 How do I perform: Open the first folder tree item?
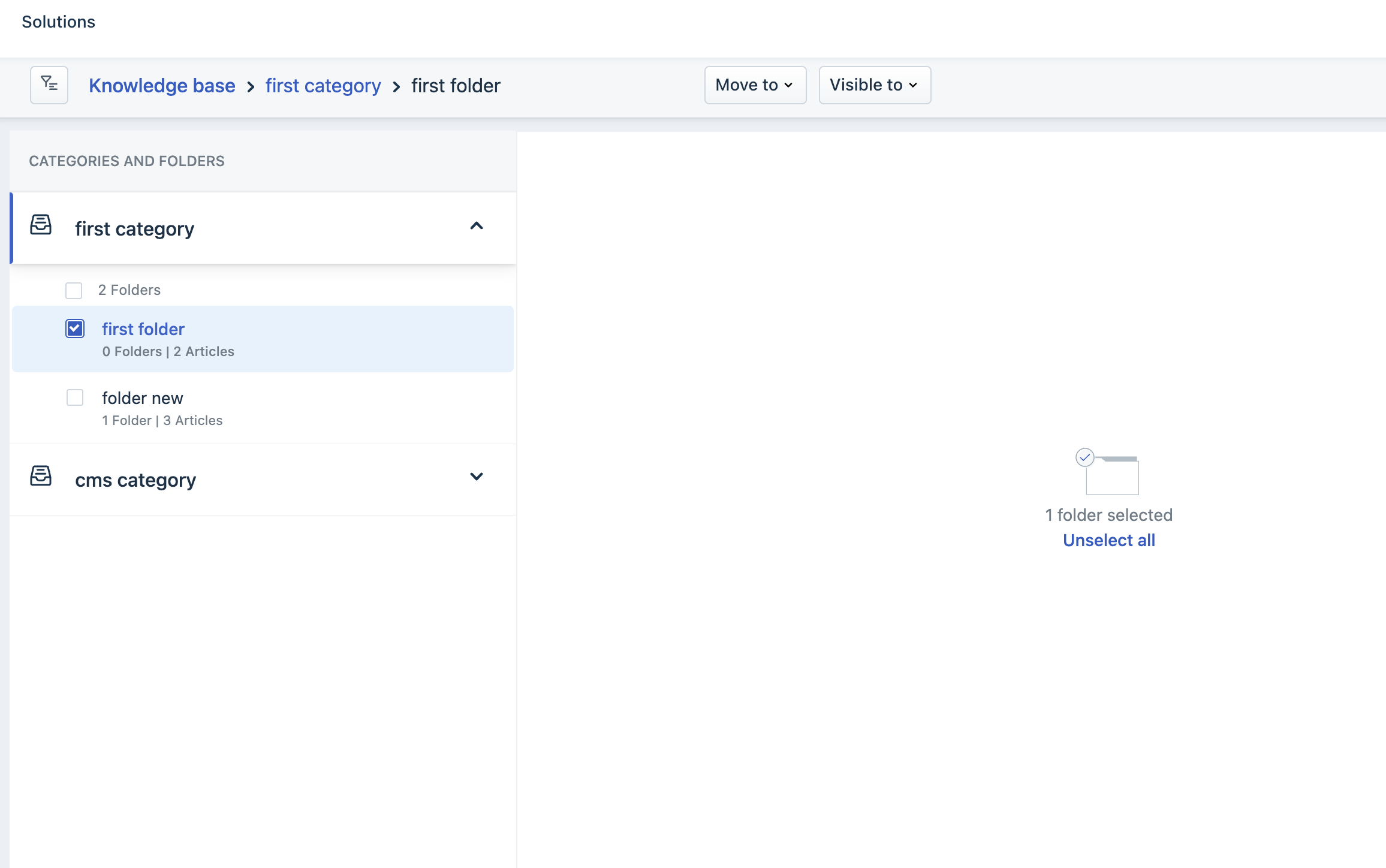[143, 329]
